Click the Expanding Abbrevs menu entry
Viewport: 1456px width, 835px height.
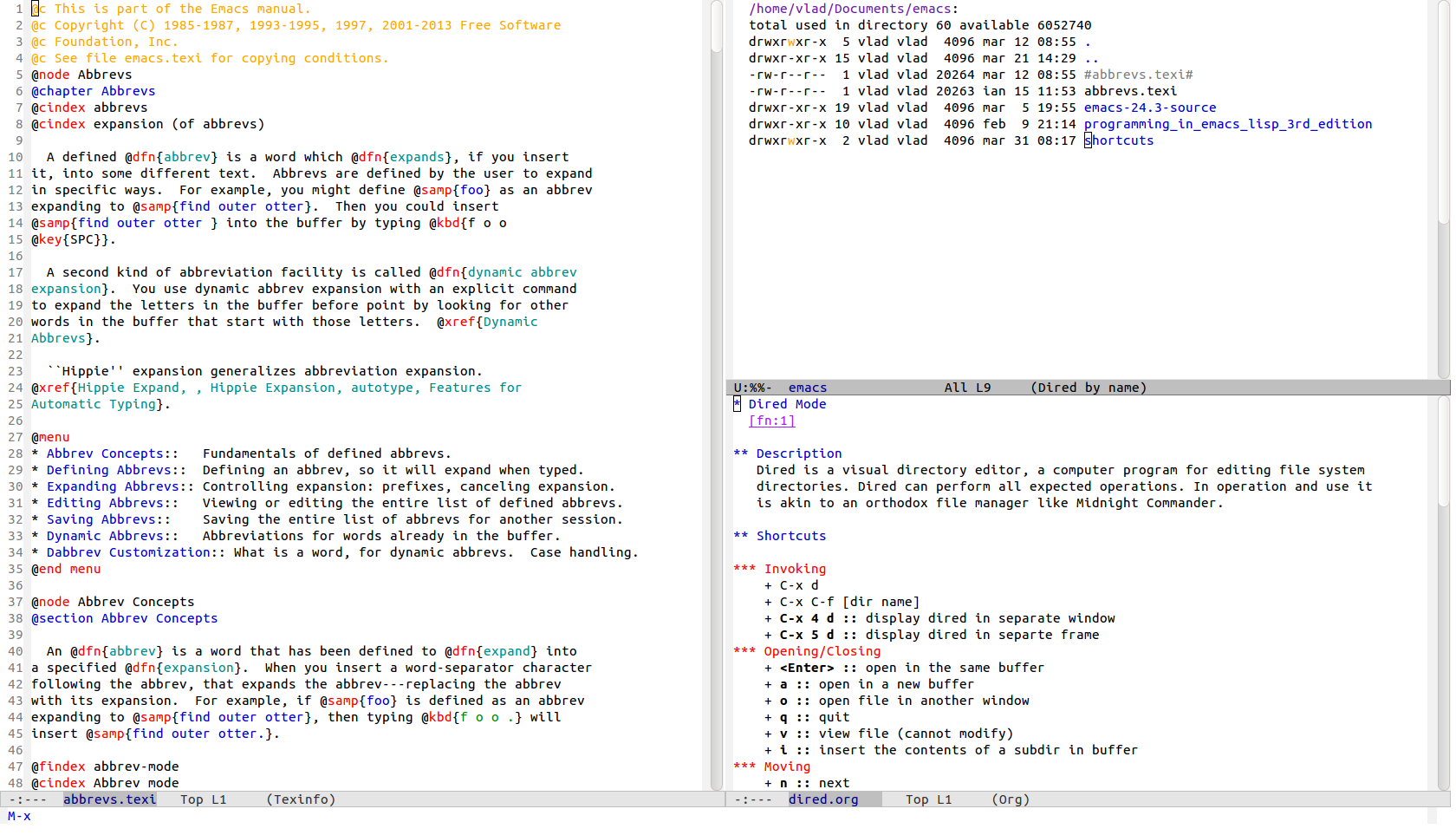click(x=322, y=486)
